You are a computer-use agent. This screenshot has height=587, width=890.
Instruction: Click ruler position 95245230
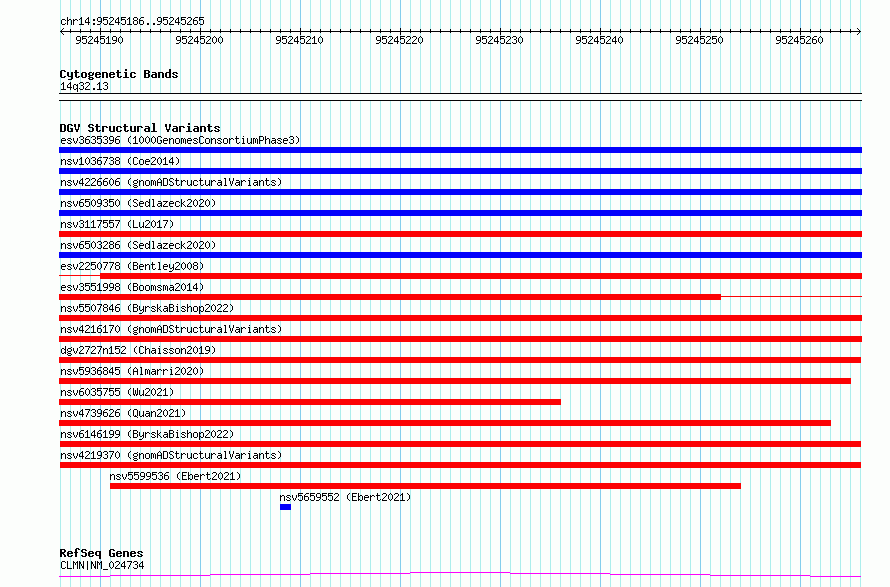(499, 40)
